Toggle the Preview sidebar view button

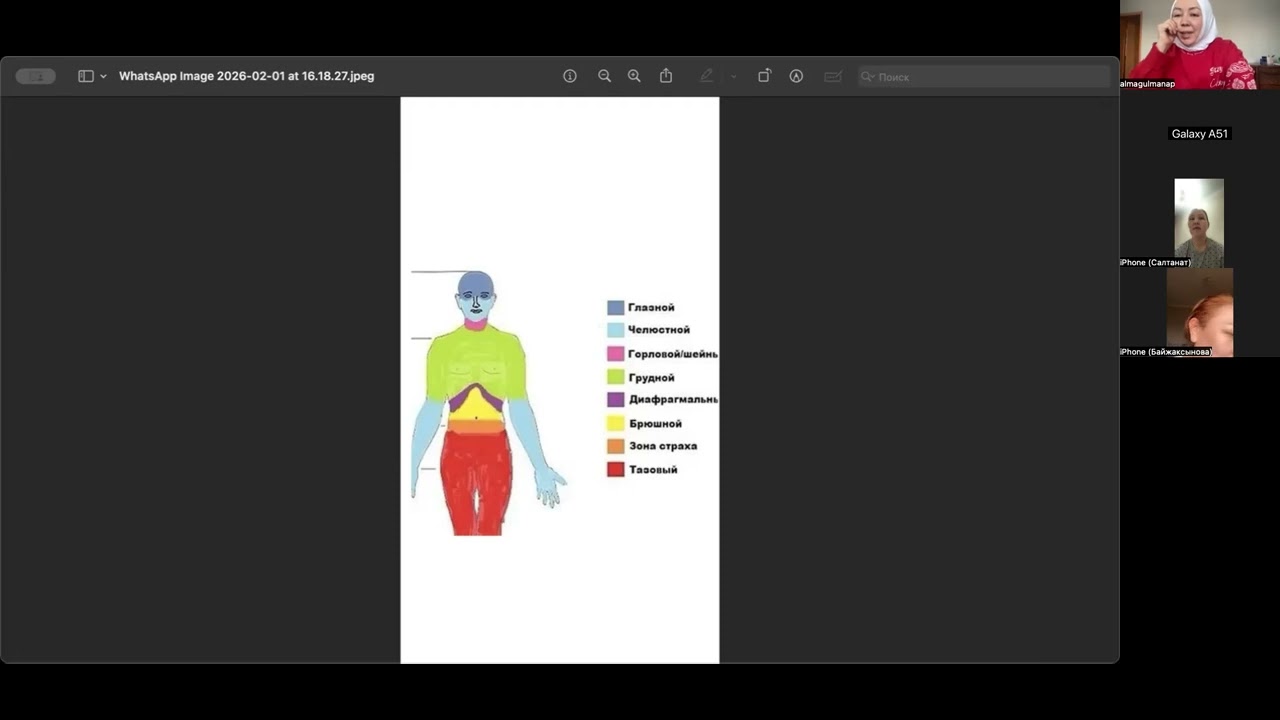(86, 76)
